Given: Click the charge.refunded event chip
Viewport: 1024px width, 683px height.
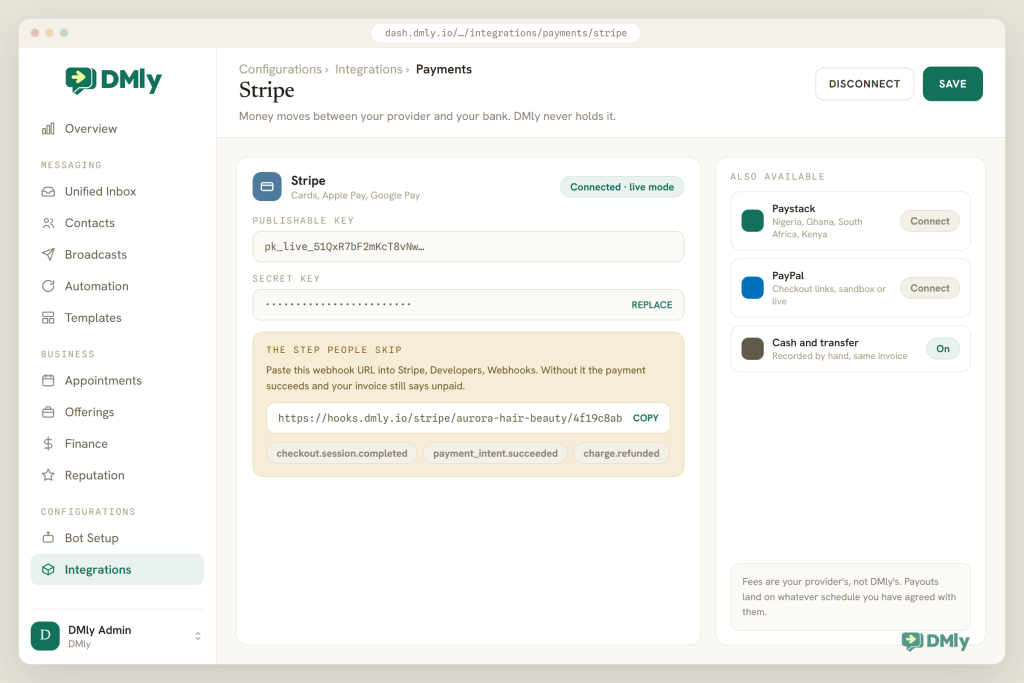Looking at the screenshot, I should [x=621, y=453].
